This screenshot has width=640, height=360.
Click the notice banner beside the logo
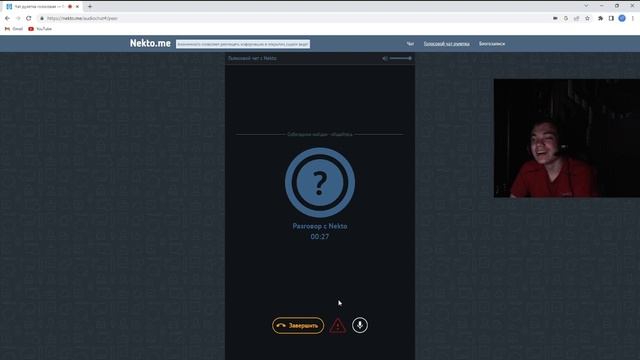point(243,44)
